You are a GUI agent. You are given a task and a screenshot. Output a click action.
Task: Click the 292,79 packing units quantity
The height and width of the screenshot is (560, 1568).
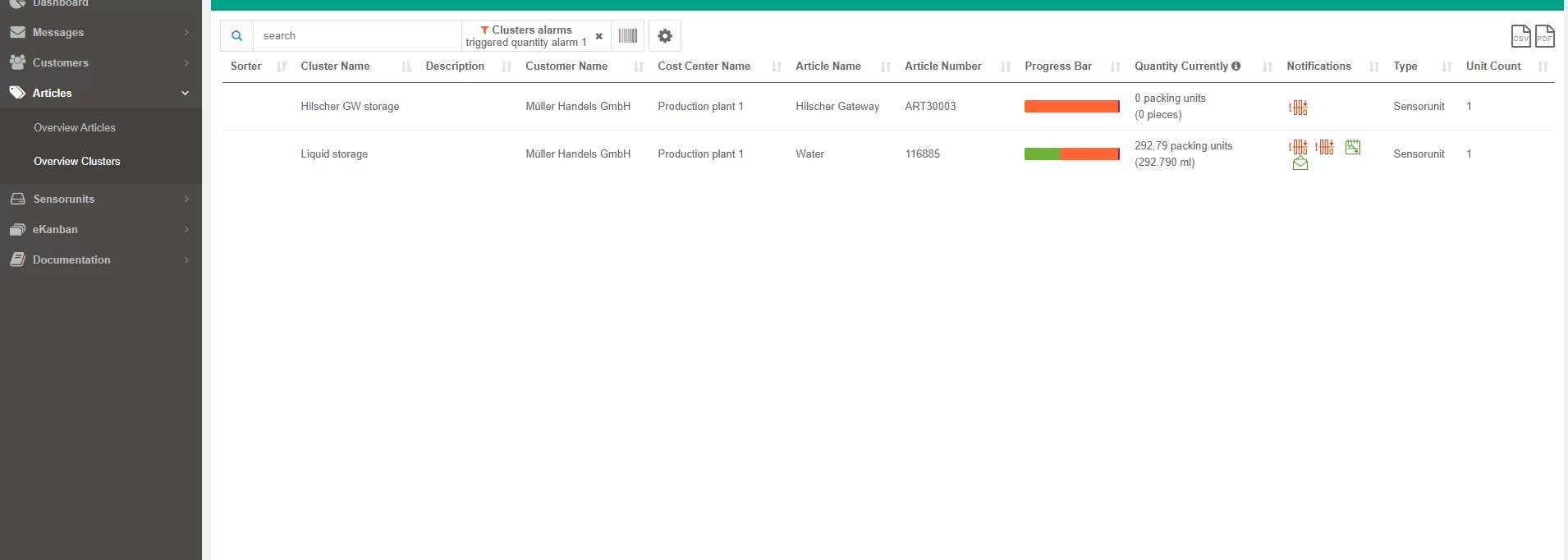click(x=1183, y=145)
